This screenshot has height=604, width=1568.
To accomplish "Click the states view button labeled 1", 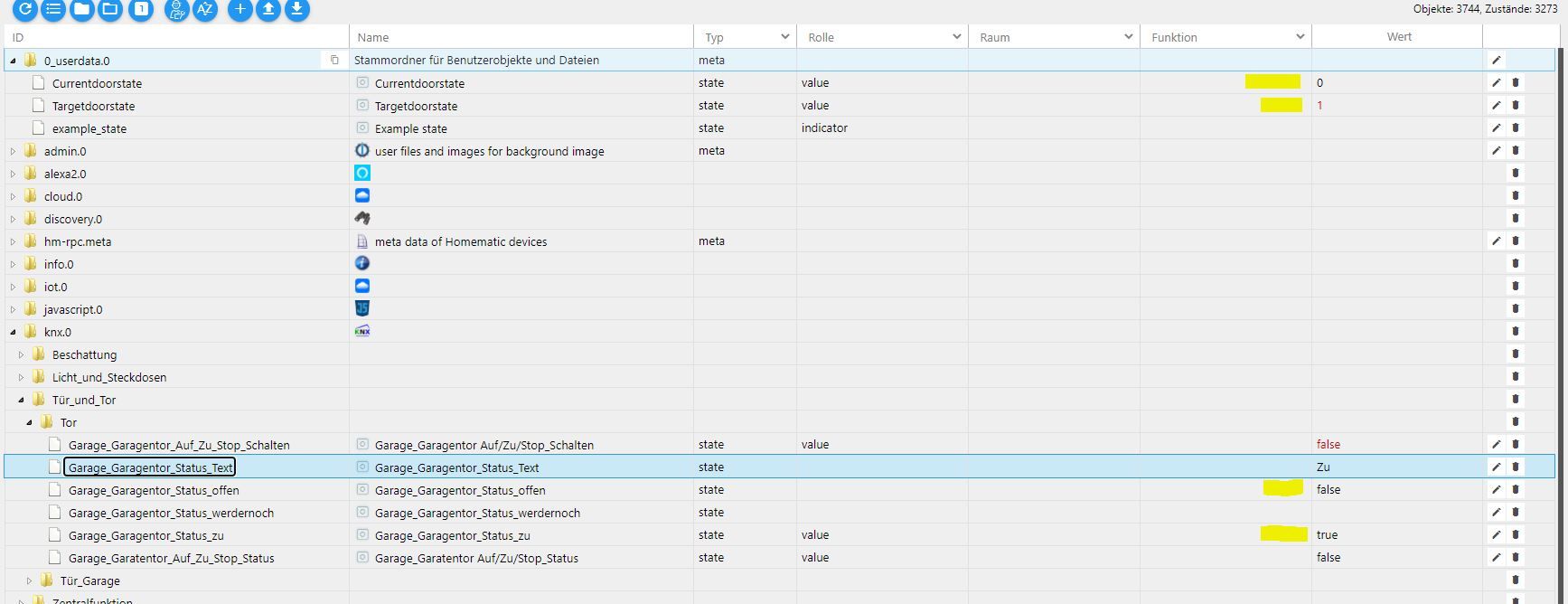I will click(141, 9).
